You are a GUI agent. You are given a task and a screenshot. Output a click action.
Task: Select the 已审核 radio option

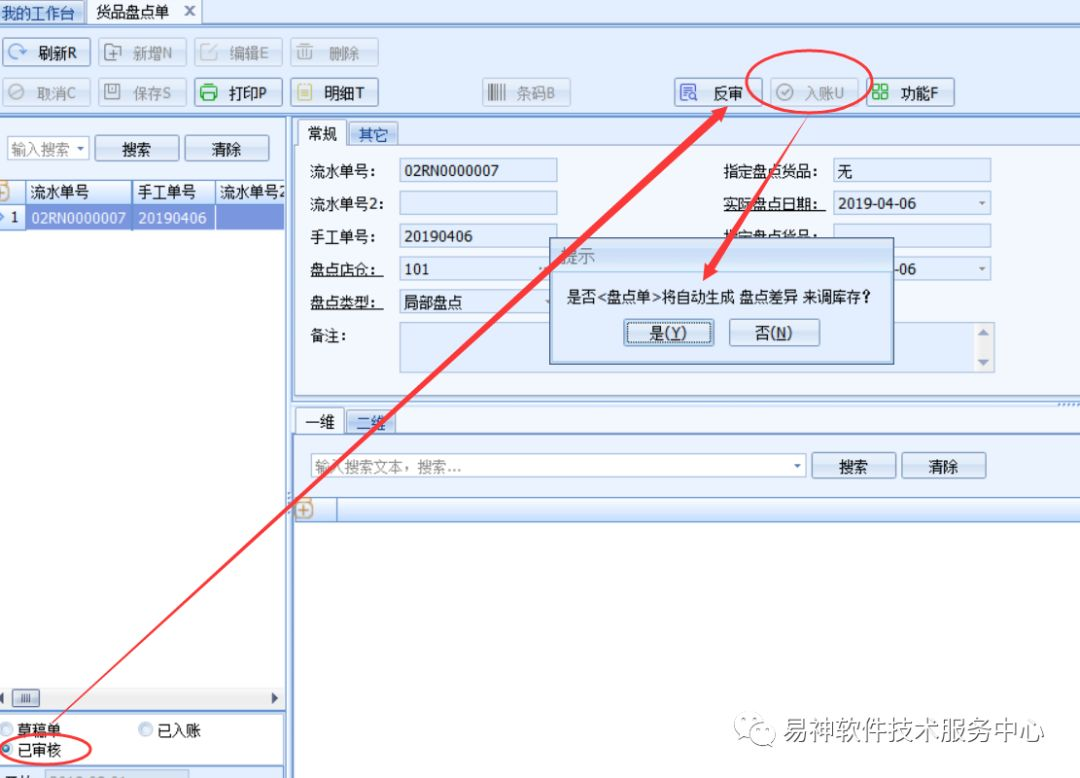(8, 749)
